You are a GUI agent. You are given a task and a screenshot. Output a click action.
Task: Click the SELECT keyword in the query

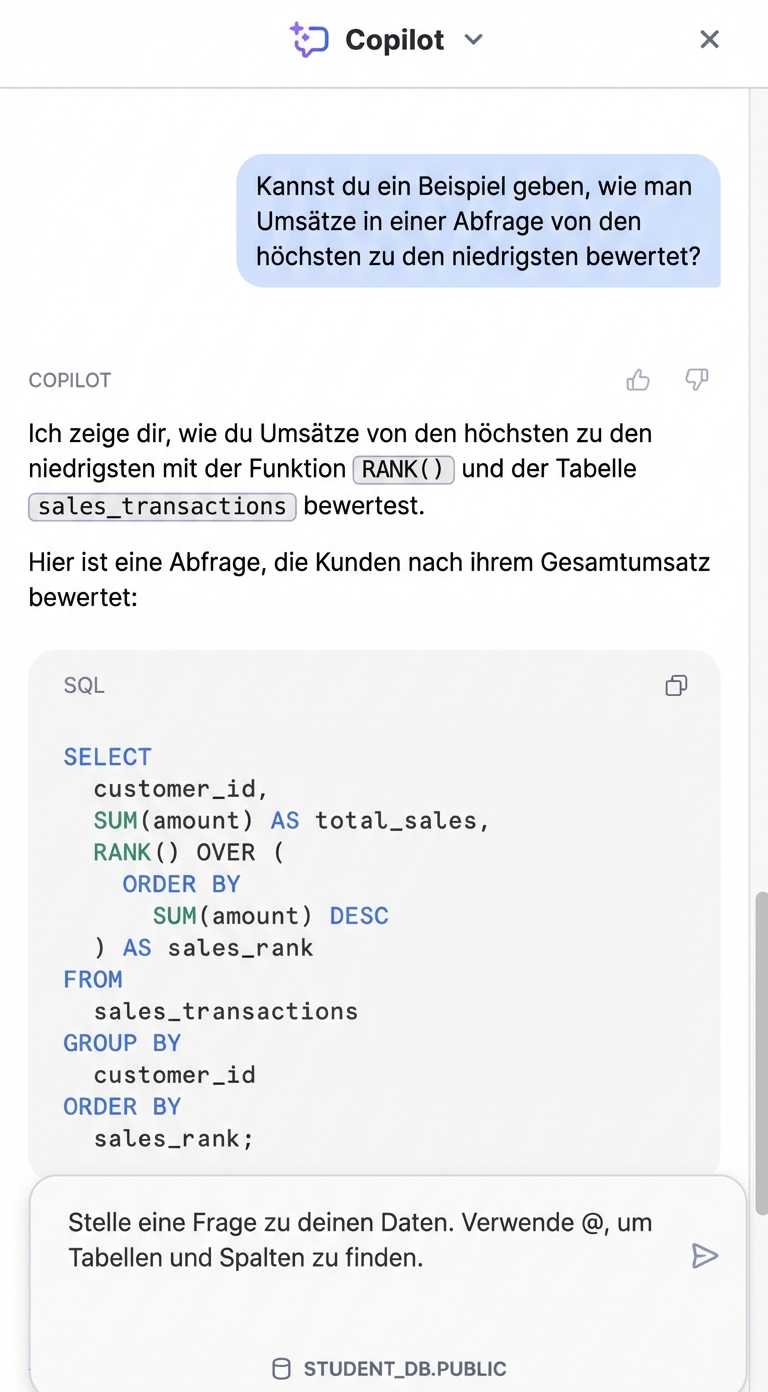coord(107,757)
